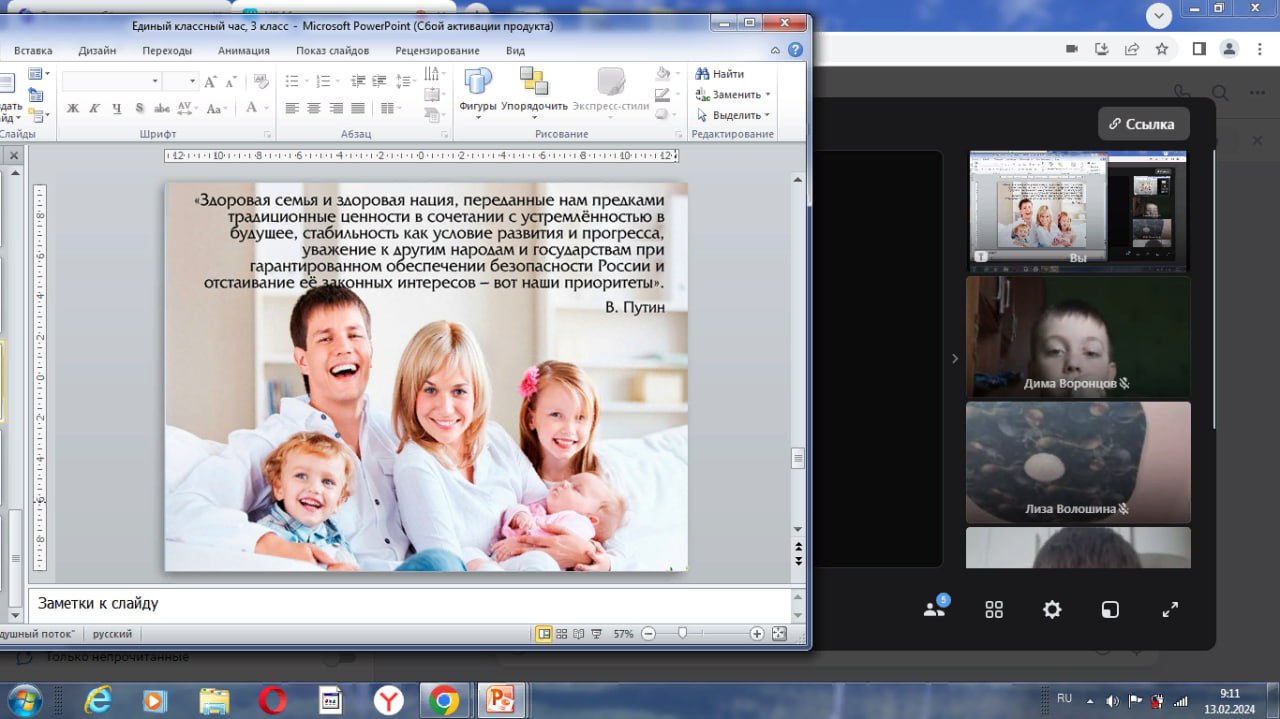Open the Заменить dropdown arrow

click(x=768, y=95)
